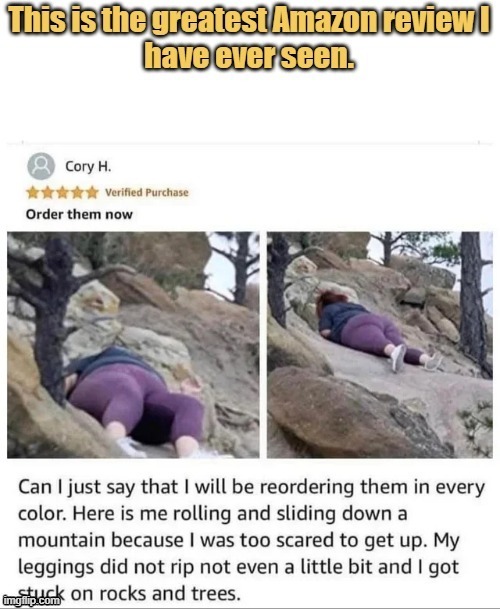Click the gray reviewer avatar icon
The image size is (500, 609).
[x=41, y=166]
